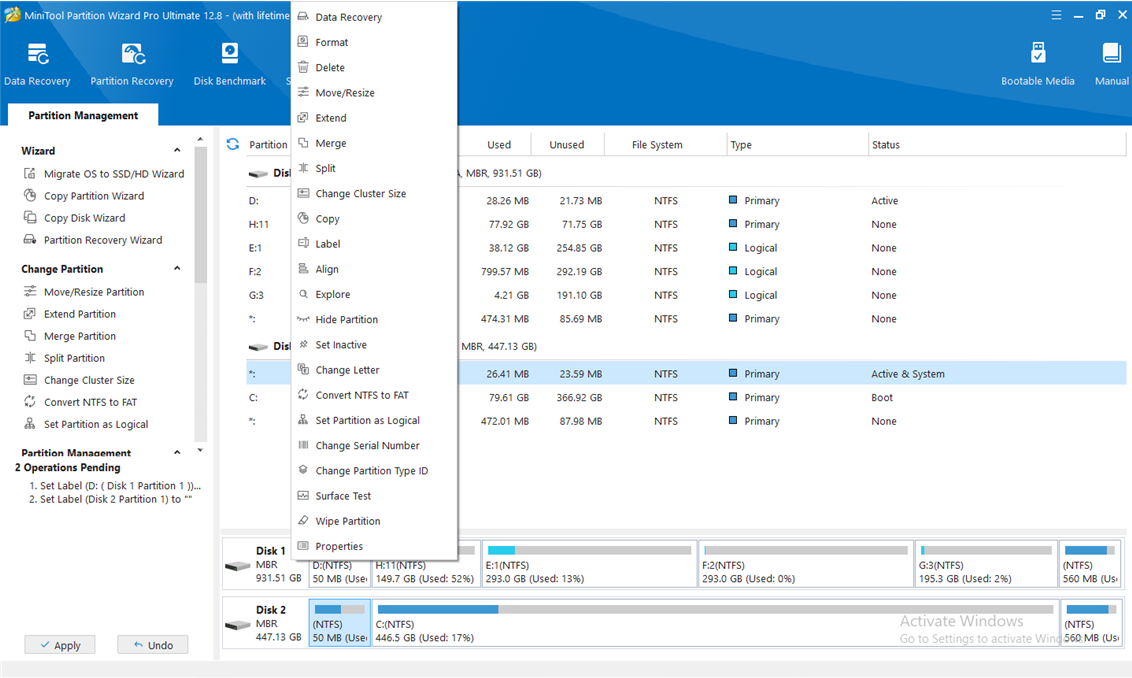The image size is (1132, 678).
Task: Click the refresh icon beside the Partition column
Action: [232, 144]
